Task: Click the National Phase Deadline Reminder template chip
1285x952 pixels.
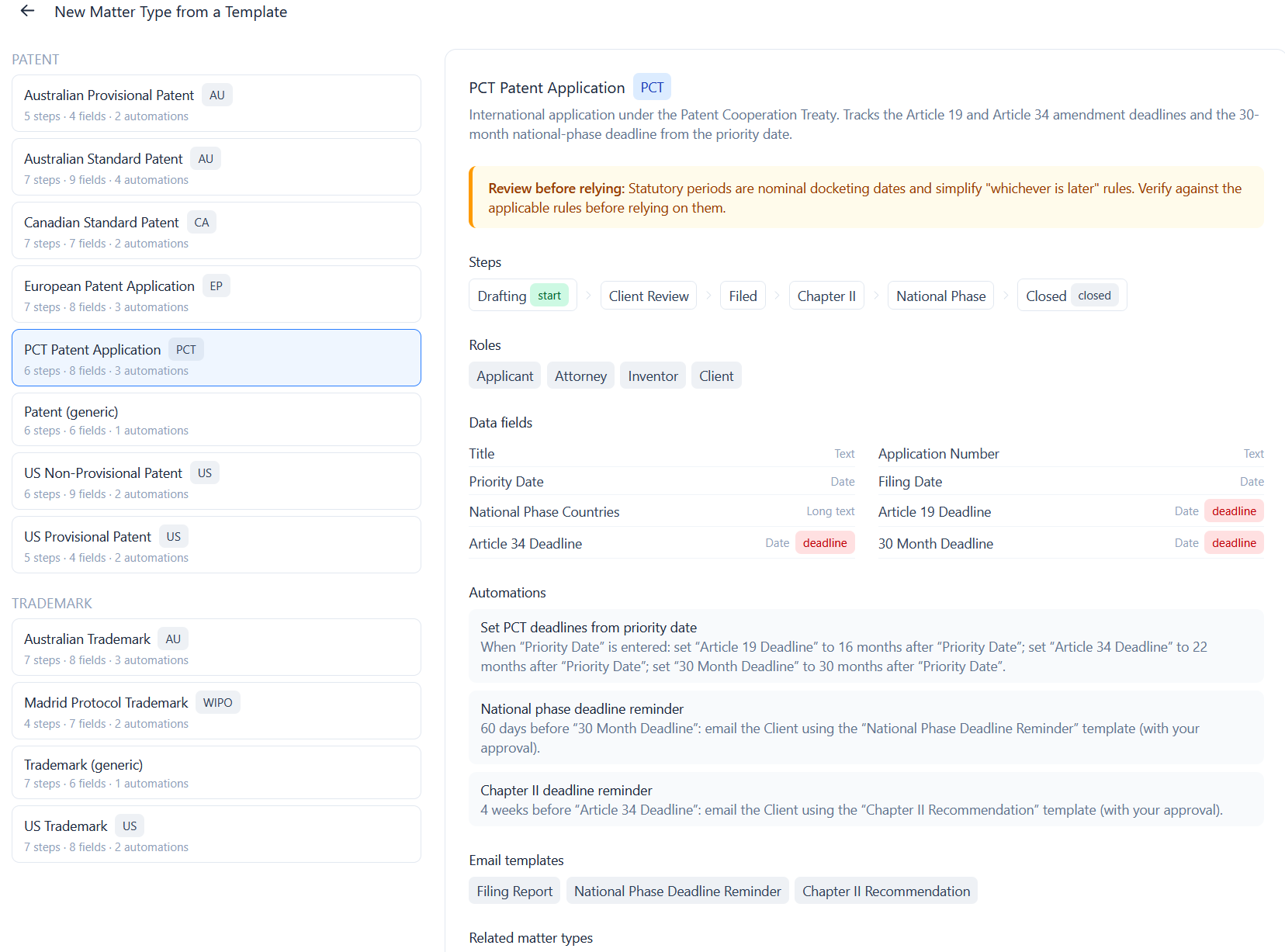Action: tap(677, 891)
